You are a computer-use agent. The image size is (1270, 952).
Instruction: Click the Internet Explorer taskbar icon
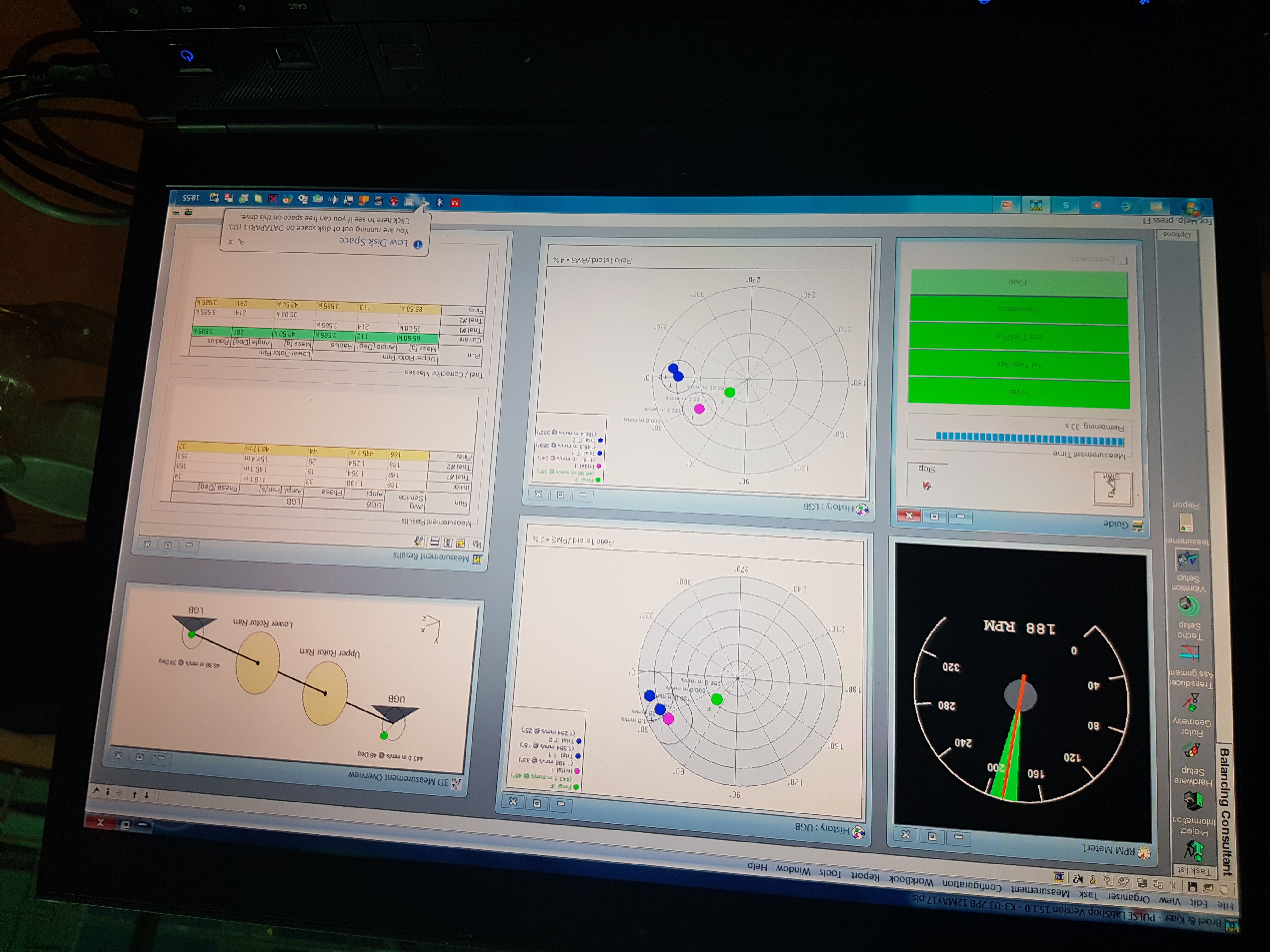1126,207
